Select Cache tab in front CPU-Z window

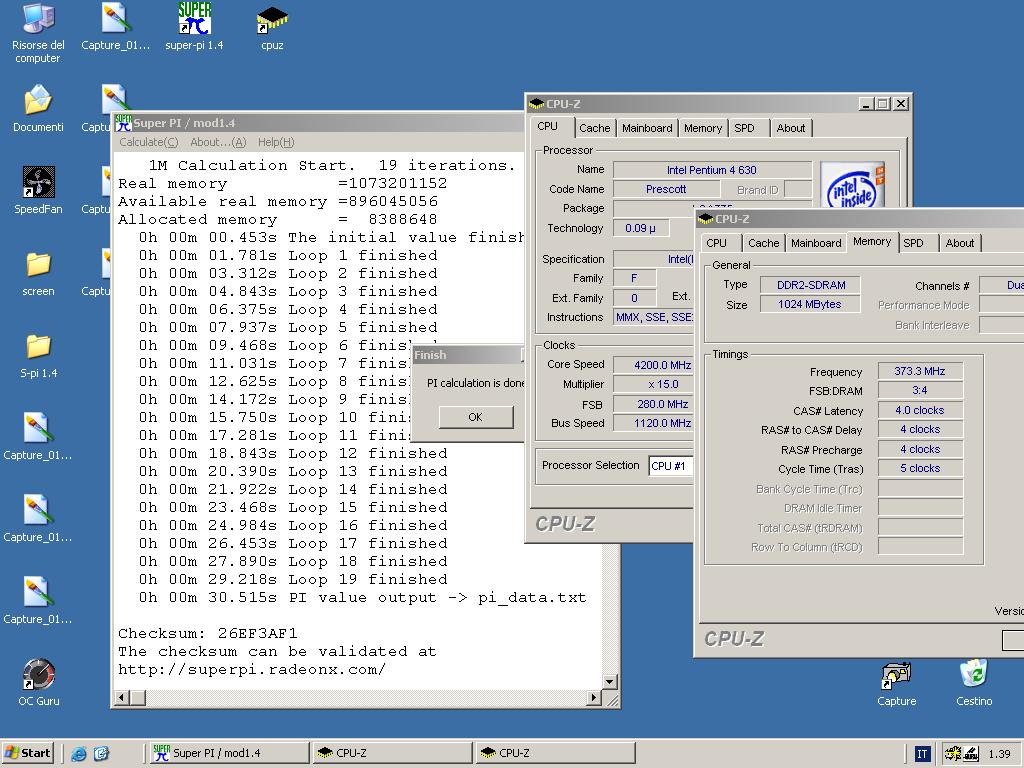tap(763, 243)
